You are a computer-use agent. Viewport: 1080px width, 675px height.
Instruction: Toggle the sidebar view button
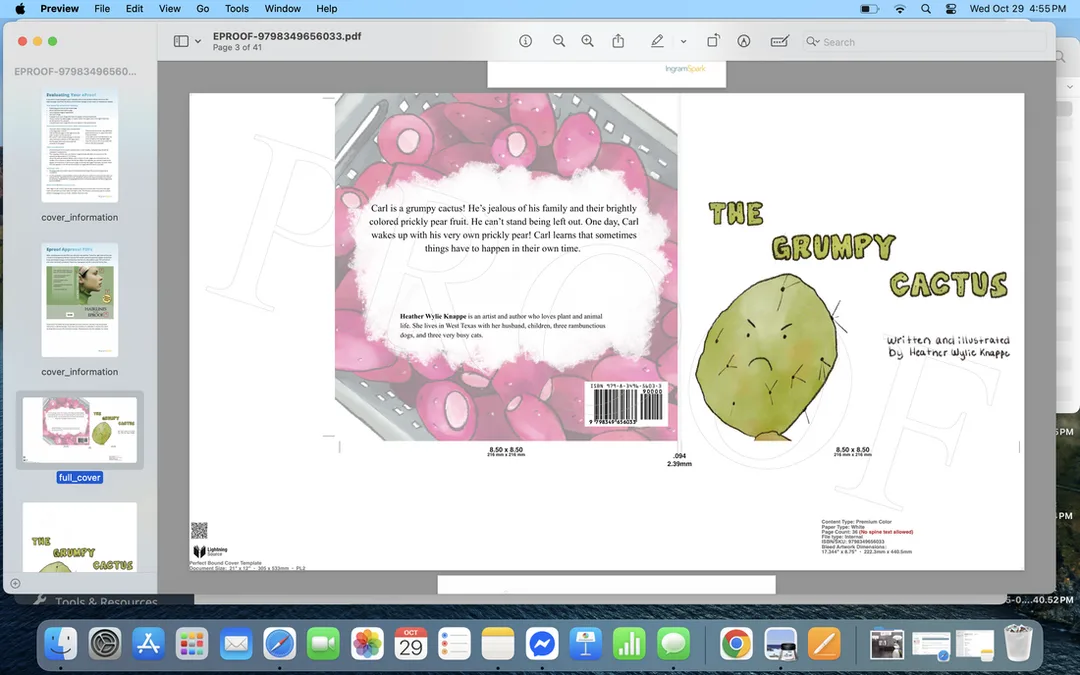(x=181, y=41)
